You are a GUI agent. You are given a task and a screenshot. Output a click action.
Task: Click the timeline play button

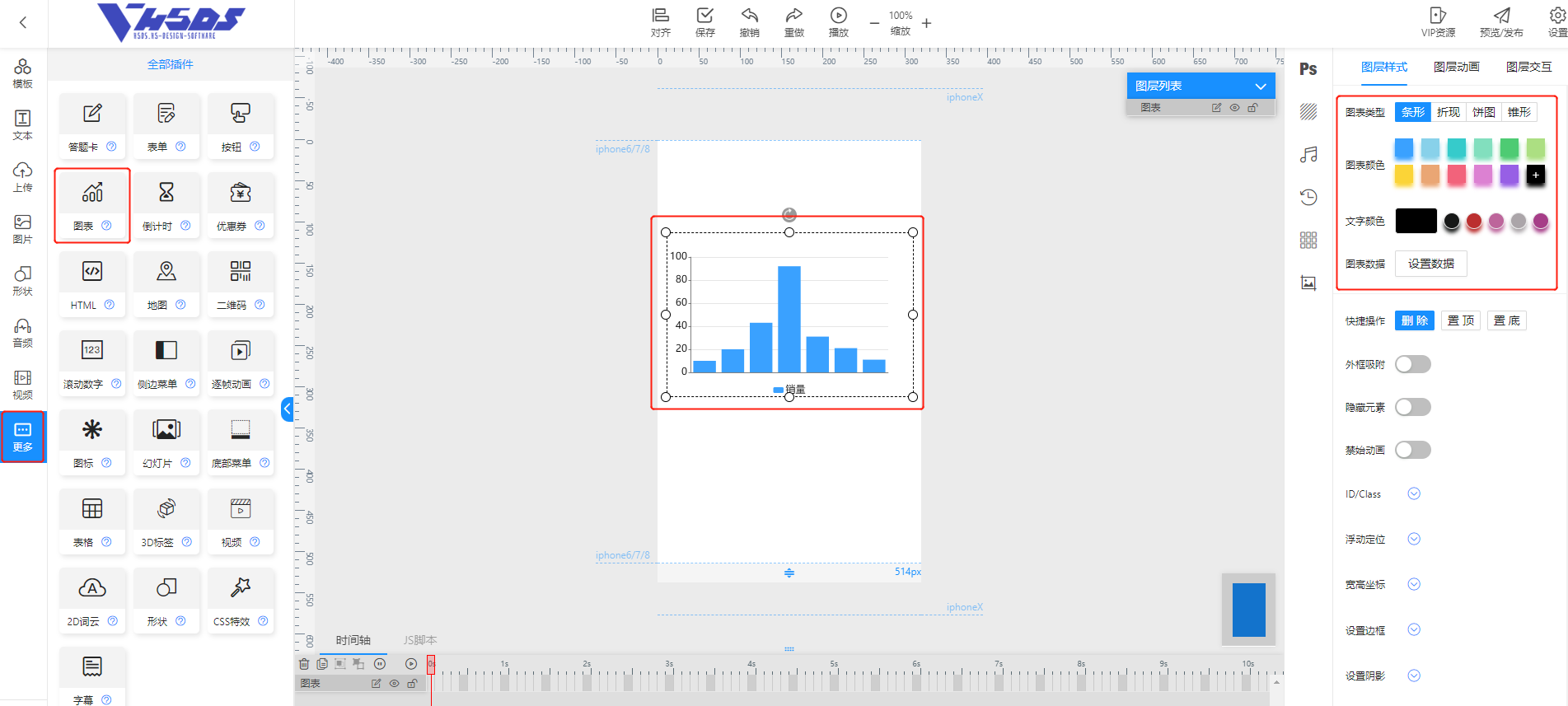pyautogui.click(x=411, y=663)
